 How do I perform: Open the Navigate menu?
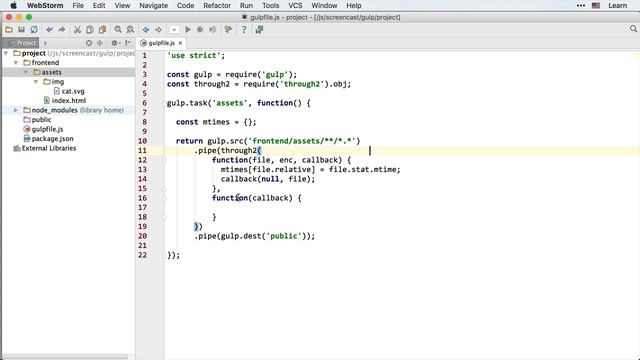pos(153,5)
